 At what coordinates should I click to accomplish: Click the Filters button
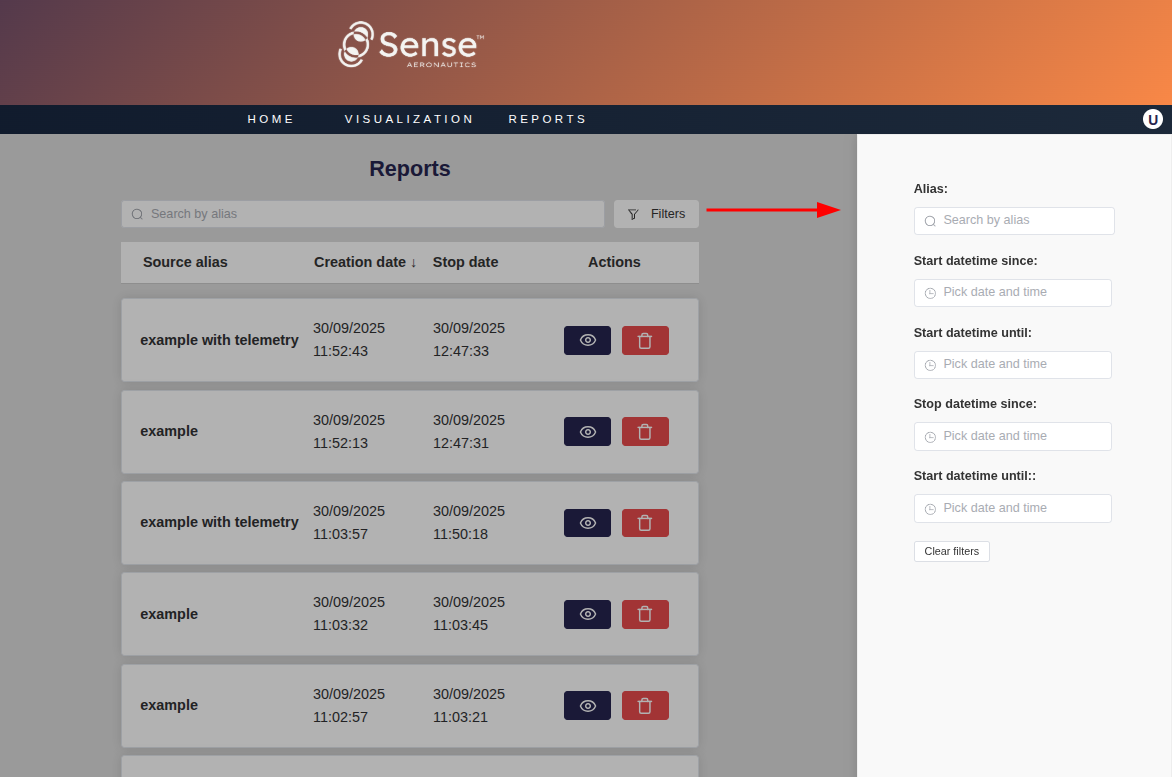656,214
